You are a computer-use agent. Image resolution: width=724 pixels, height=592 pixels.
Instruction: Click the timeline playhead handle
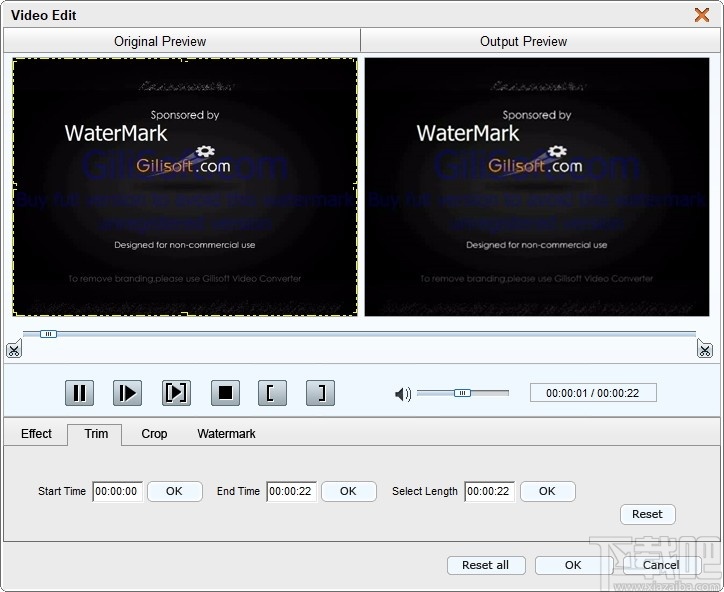click(x=48, y=334)
